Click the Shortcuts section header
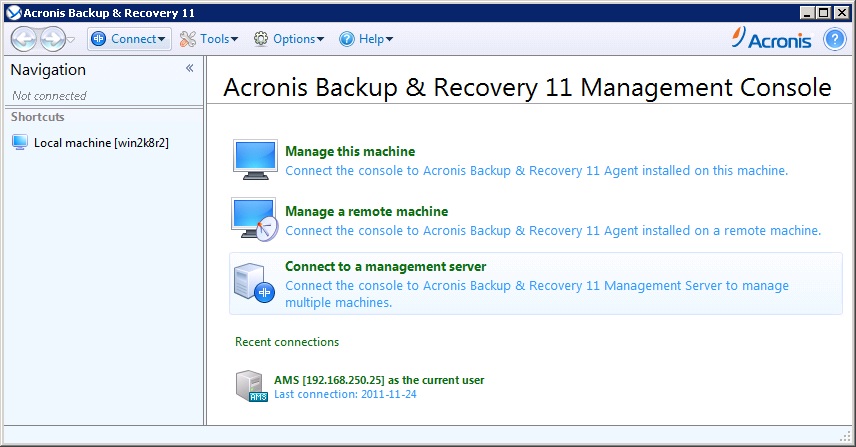 click(x=38, y=117)
